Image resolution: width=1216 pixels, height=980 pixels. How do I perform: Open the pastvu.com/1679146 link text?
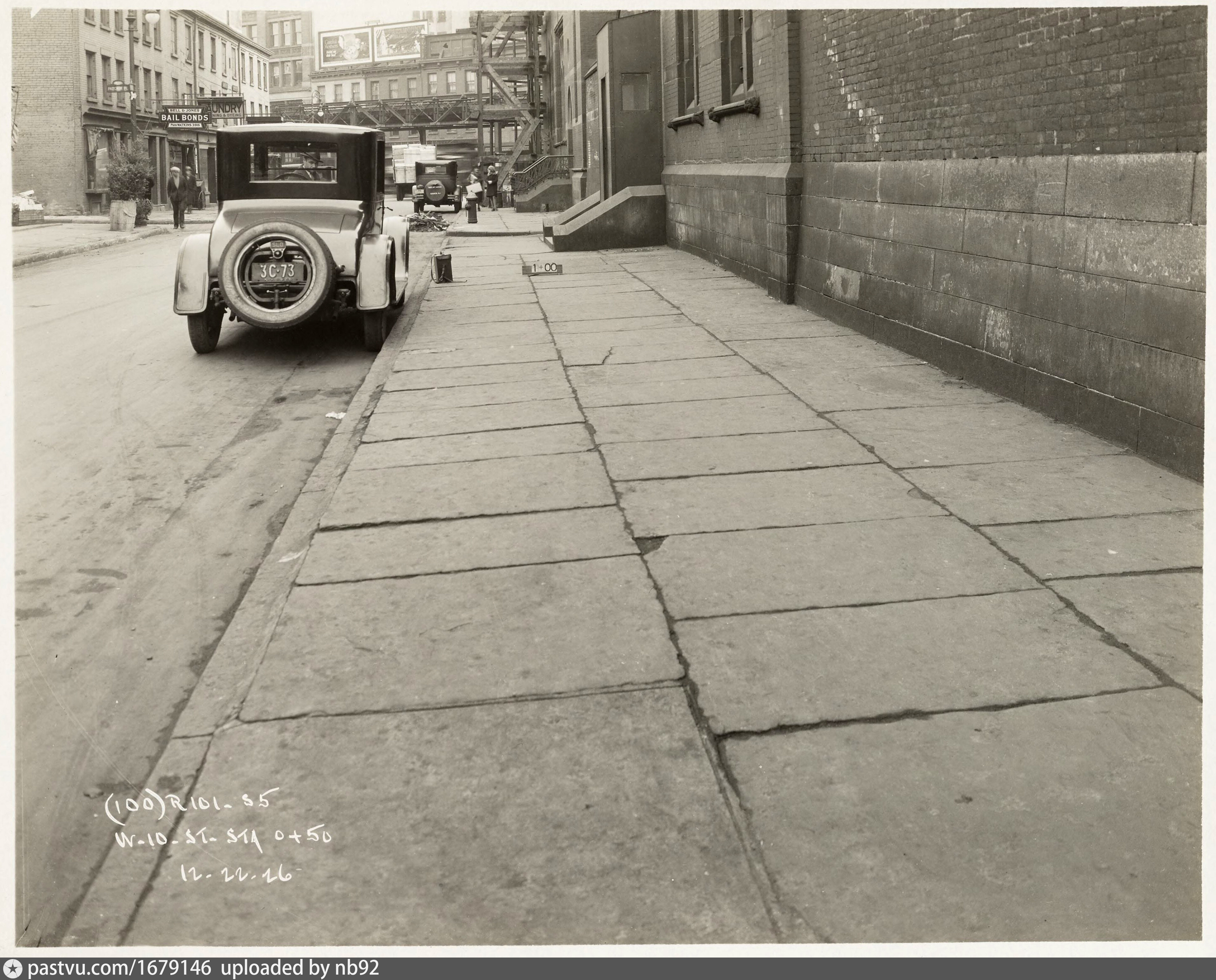click(119, 968)
